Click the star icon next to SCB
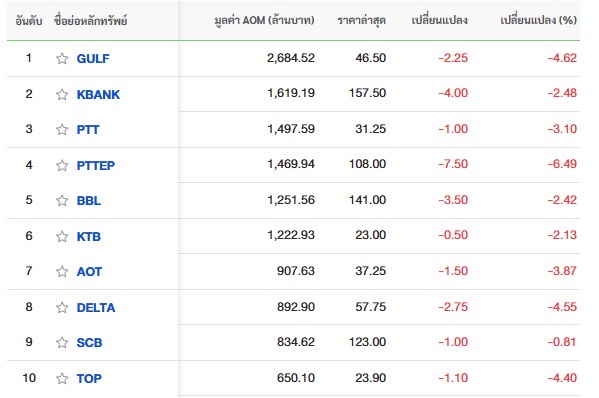The width and height of the screenshot is (599, 398). tap(62, 343)
